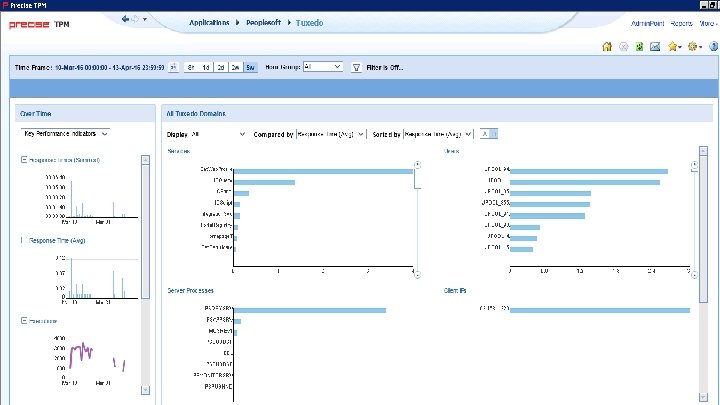The height and width of the screenshot is (405, 720).
Task: Click the send email envelope icon
Action: tap(655, 46)
